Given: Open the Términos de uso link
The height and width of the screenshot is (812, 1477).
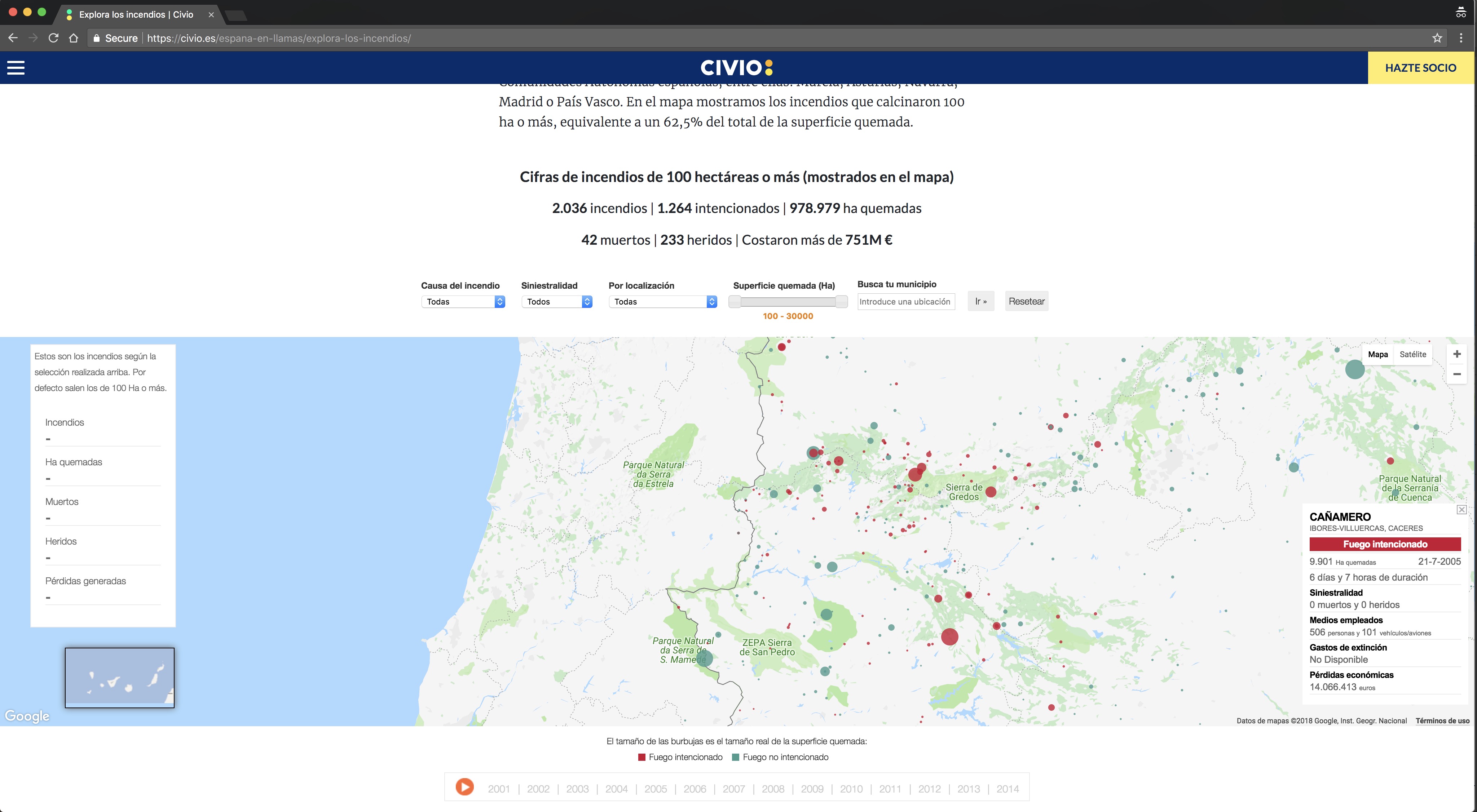Looking at the screenshot, I should pyautogui.click(x=1442, y=720).
